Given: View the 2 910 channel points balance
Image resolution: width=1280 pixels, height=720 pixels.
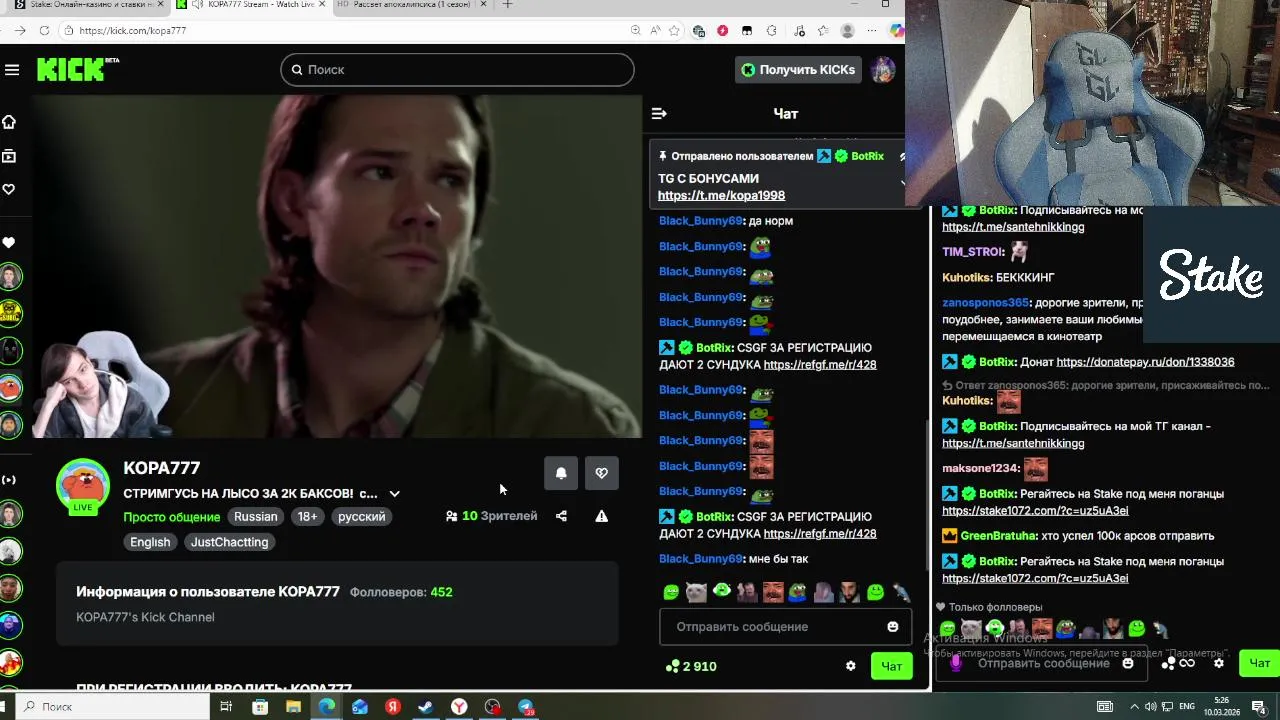Looking at the screenshot, I should pos(691,666).
